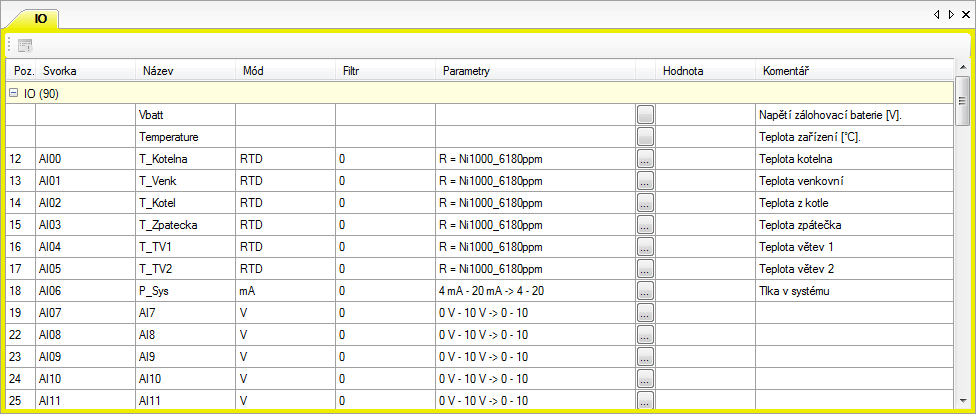Select the IO tab
This screenshot has height=414, width=976.
pos(40,19)
